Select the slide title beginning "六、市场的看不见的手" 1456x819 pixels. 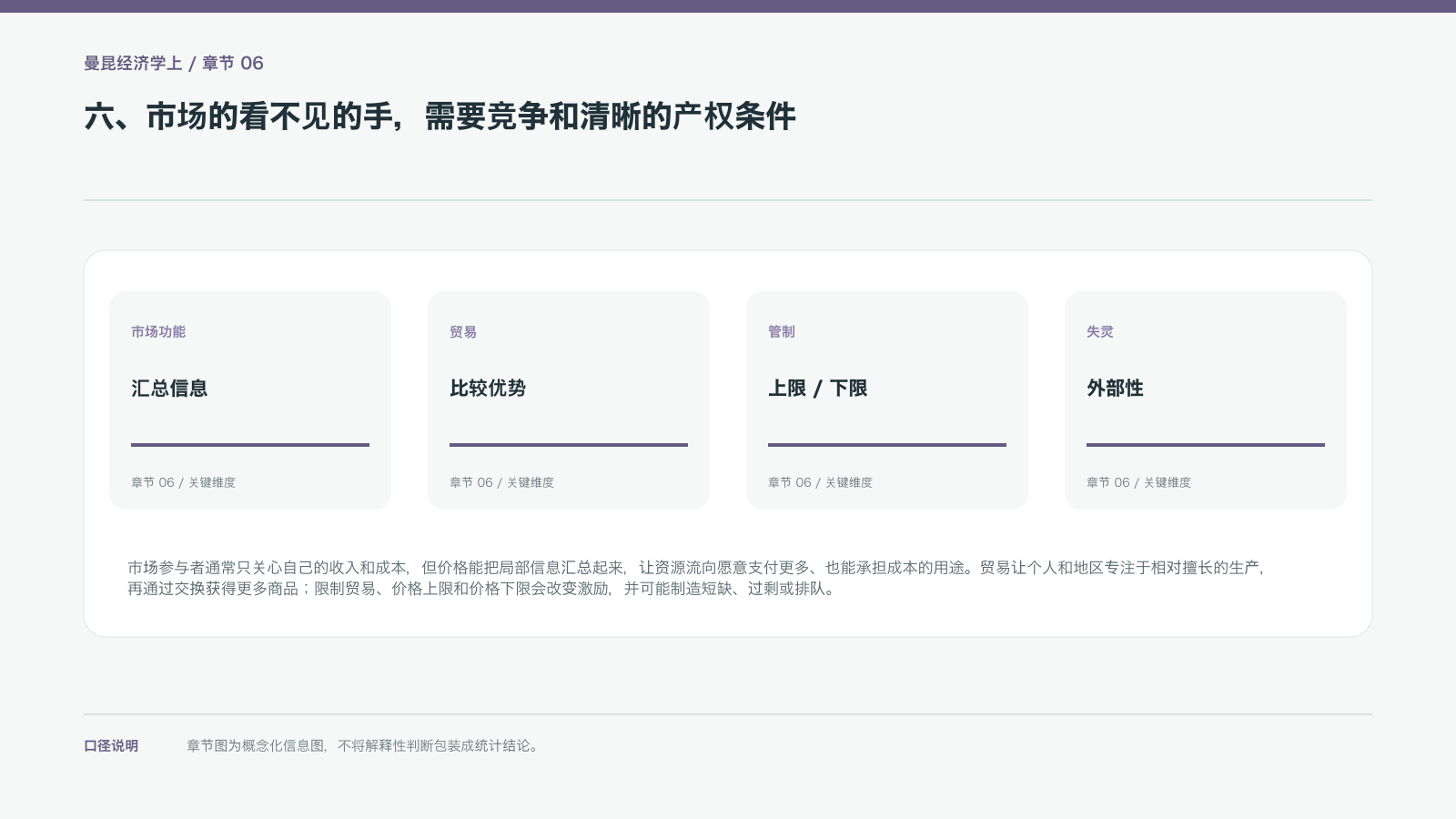click(440, 116)
